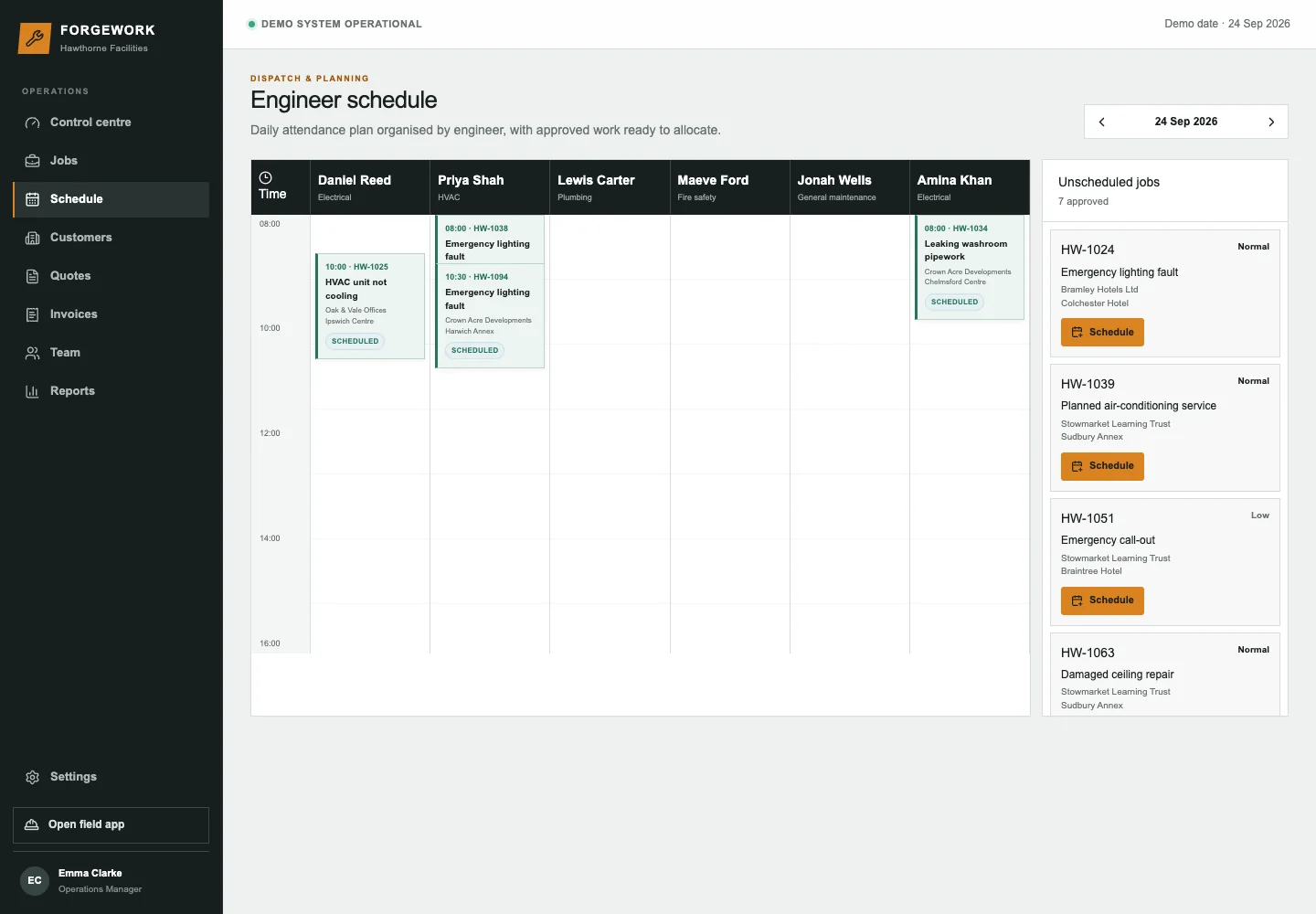Go to next day with right chevron
Screen dimensions: 1316x914
click(x=1271, y=122)
